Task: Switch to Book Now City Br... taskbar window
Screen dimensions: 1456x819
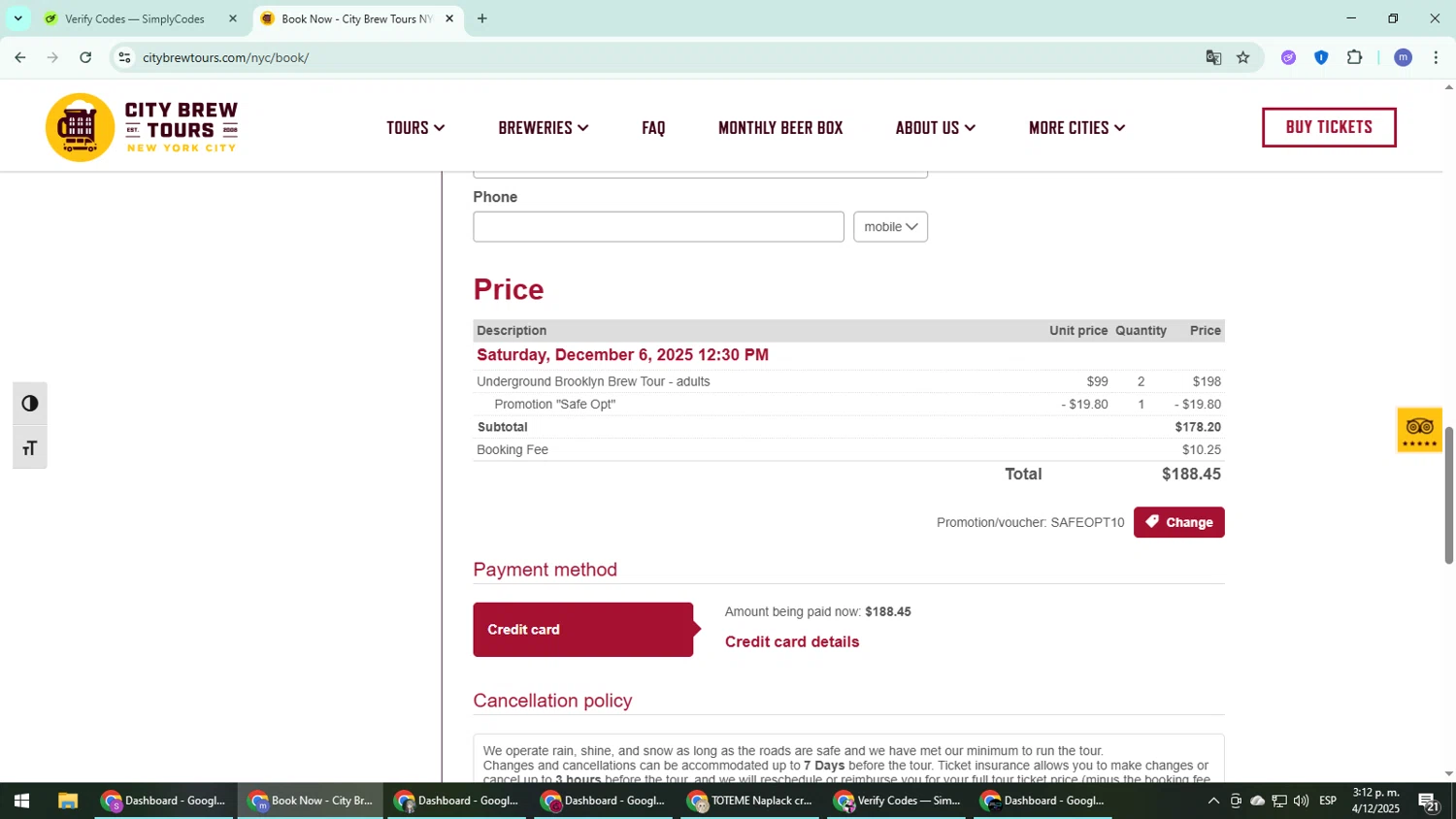Action: [x=311, y=801]
